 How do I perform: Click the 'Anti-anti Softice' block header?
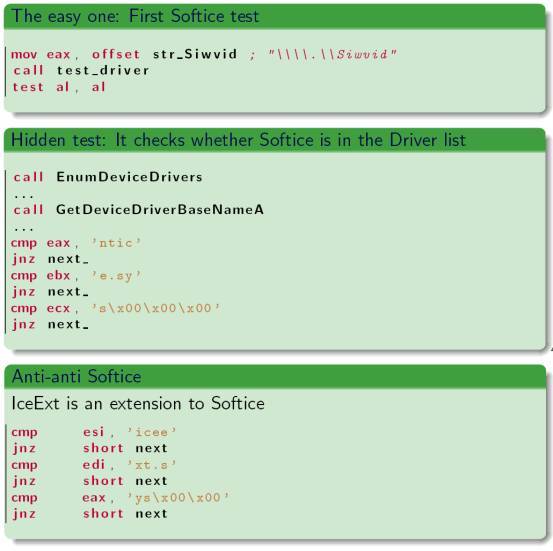click(x=275, y=376)
